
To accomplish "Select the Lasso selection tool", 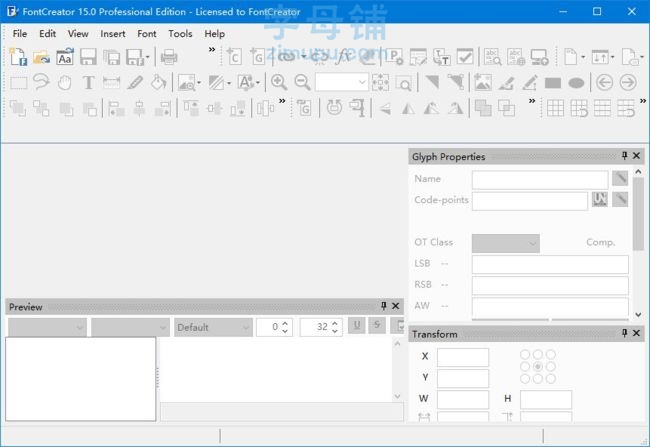I will click(41, 82).
